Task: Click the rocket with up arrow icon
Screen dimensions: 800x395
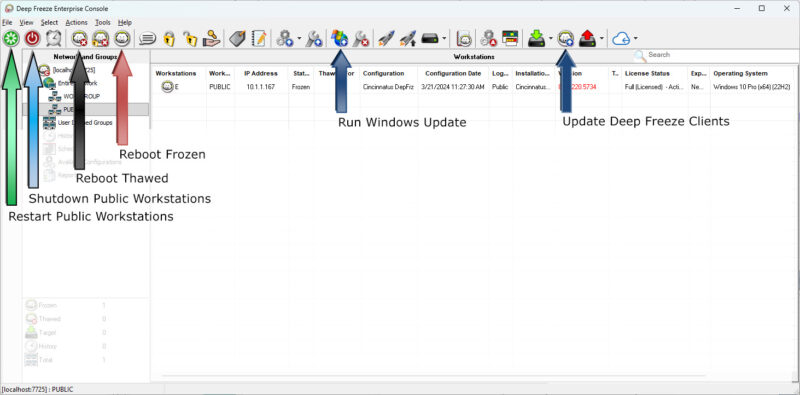Action: [x=408, y=38]
